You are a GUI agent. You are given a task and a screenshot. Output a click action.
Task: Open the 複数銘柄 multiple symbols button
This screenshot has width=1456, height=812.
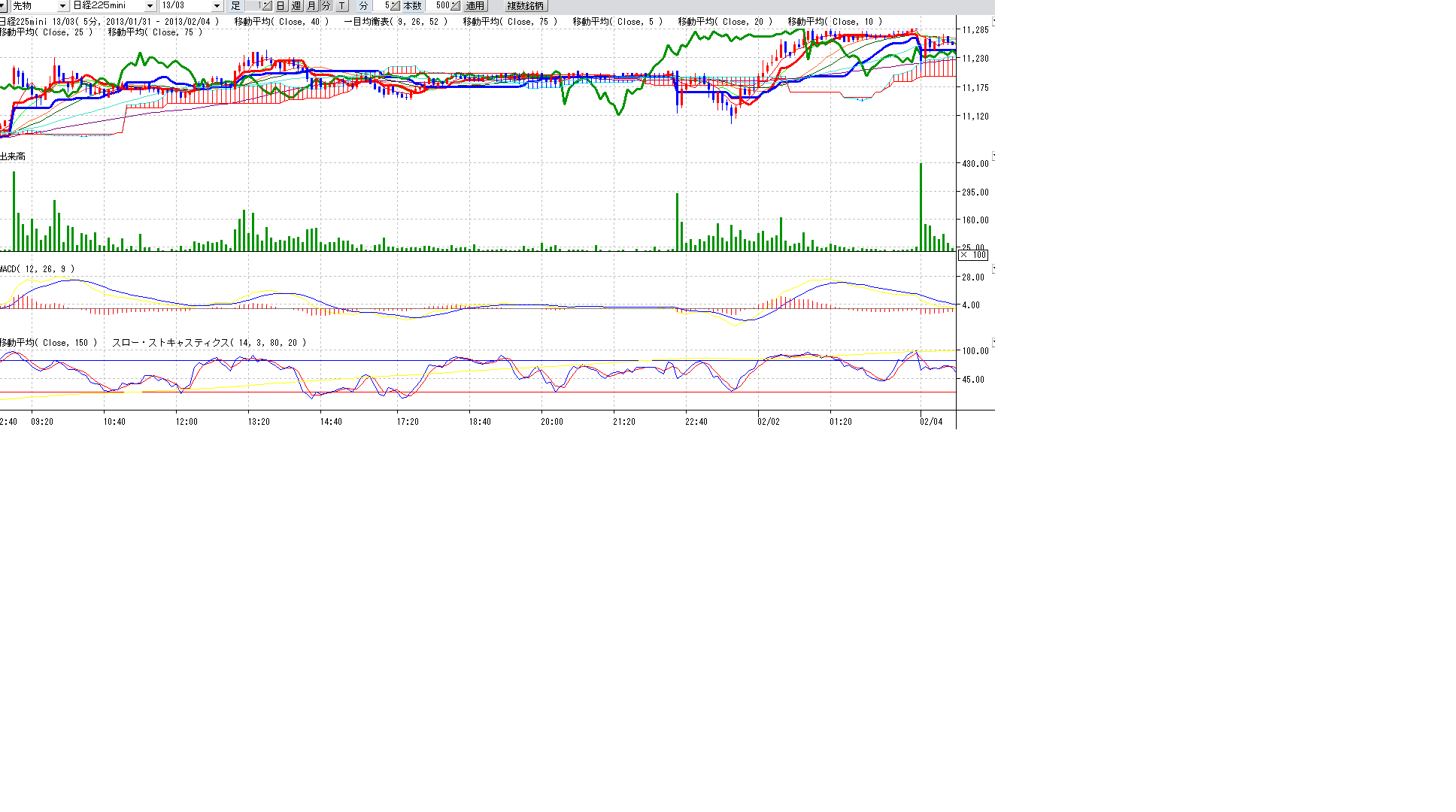pyautogui.click(x=525, y=6)
